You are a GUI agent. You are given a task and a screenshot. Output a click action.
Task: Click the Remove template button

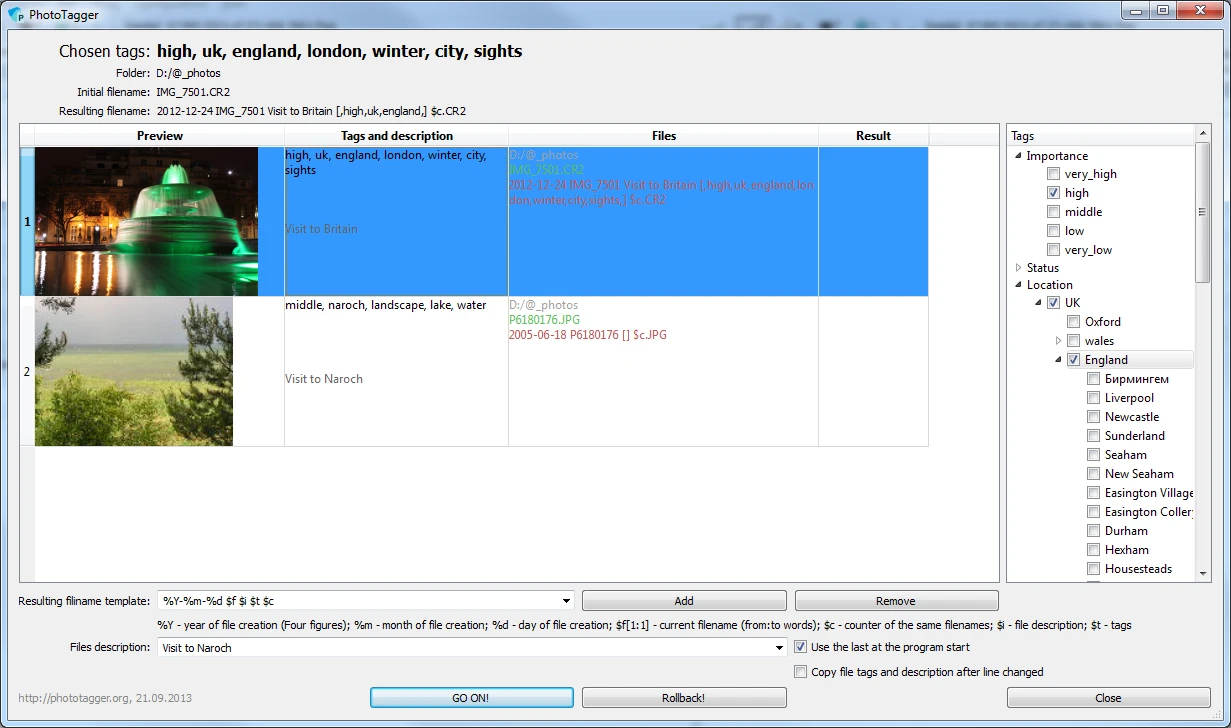(896, 601)
